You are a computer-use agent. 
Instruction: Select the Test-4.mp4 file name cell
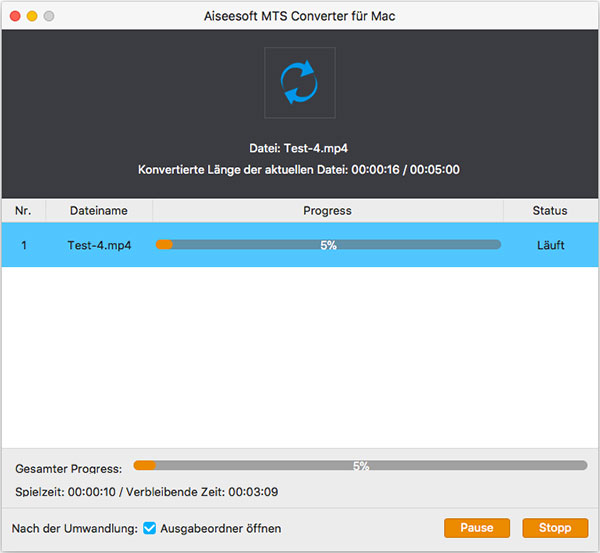click(99, 245)
